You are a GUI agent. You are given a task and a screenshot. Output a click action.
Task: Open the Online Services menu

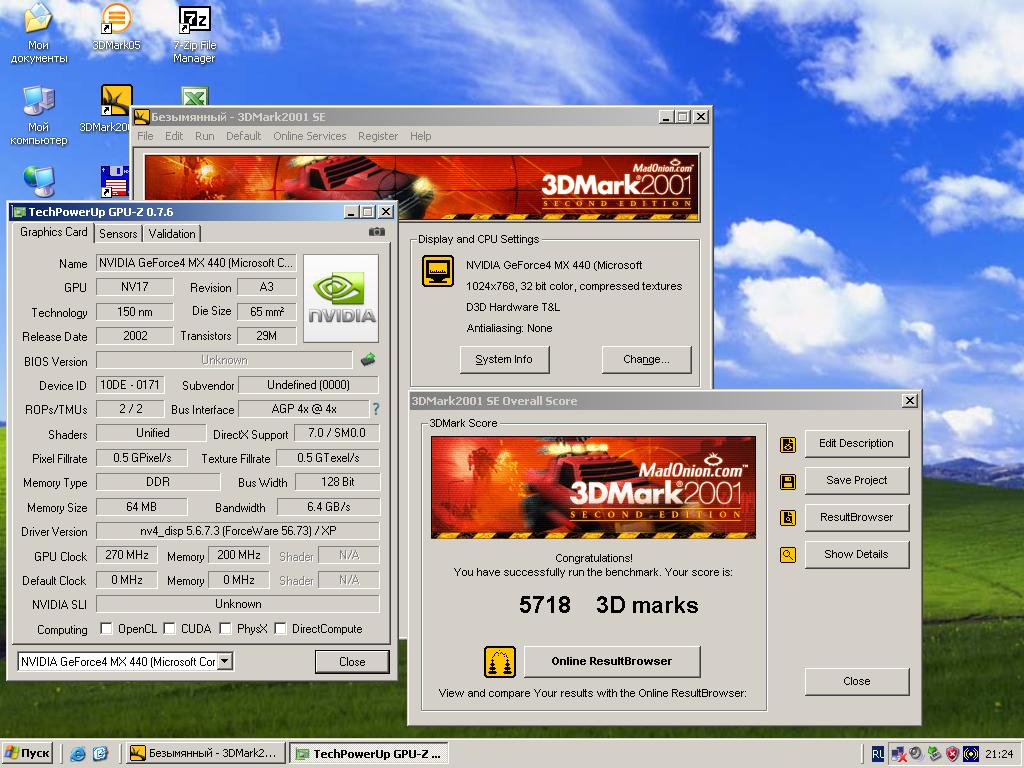[310, 136]
